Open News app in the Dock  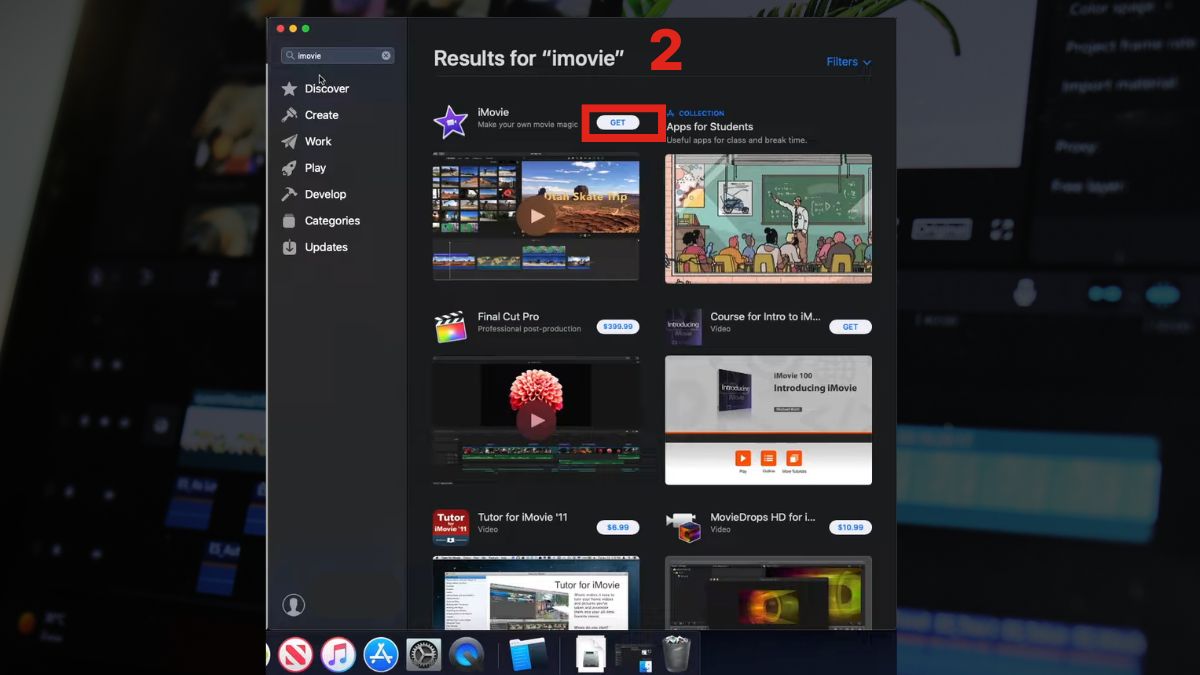point(296,655)
